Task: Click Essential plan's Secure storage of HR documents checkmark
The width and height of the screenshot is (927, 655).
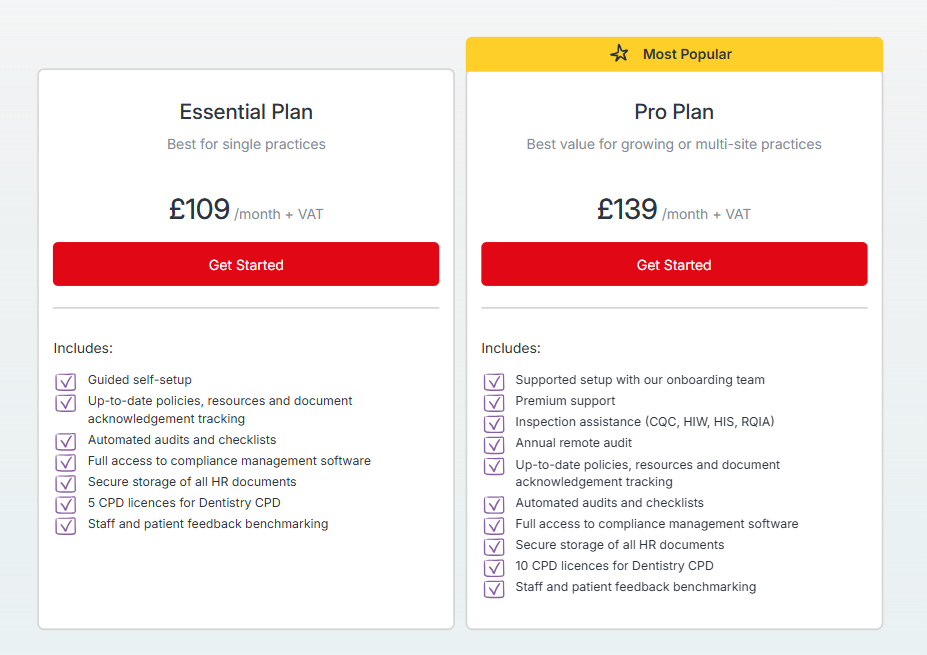Action: (x=66, y=483)
